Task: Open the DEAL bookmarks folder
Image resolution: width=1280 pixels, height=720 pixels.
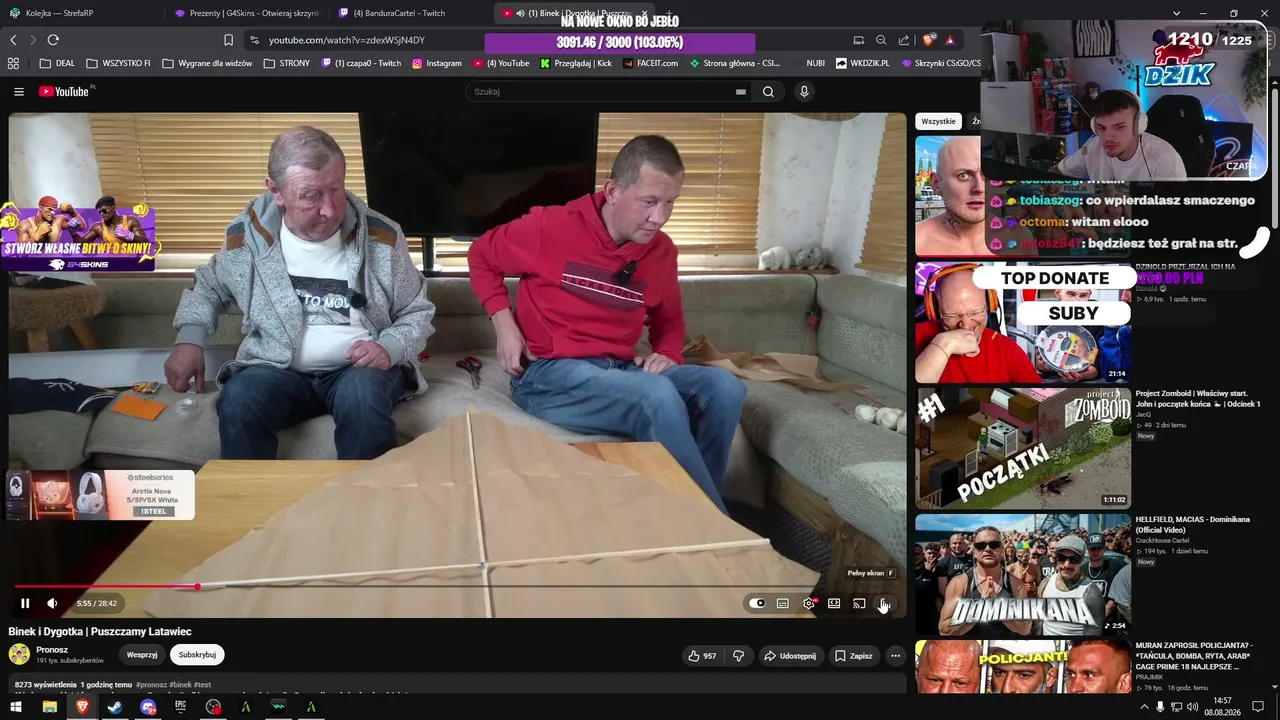Action: click(x=57, y=63)
